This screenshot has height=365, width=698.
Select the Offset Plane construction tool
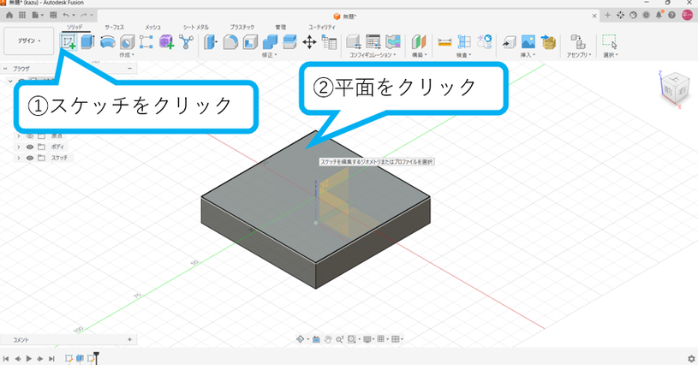(x=418, y=42)
